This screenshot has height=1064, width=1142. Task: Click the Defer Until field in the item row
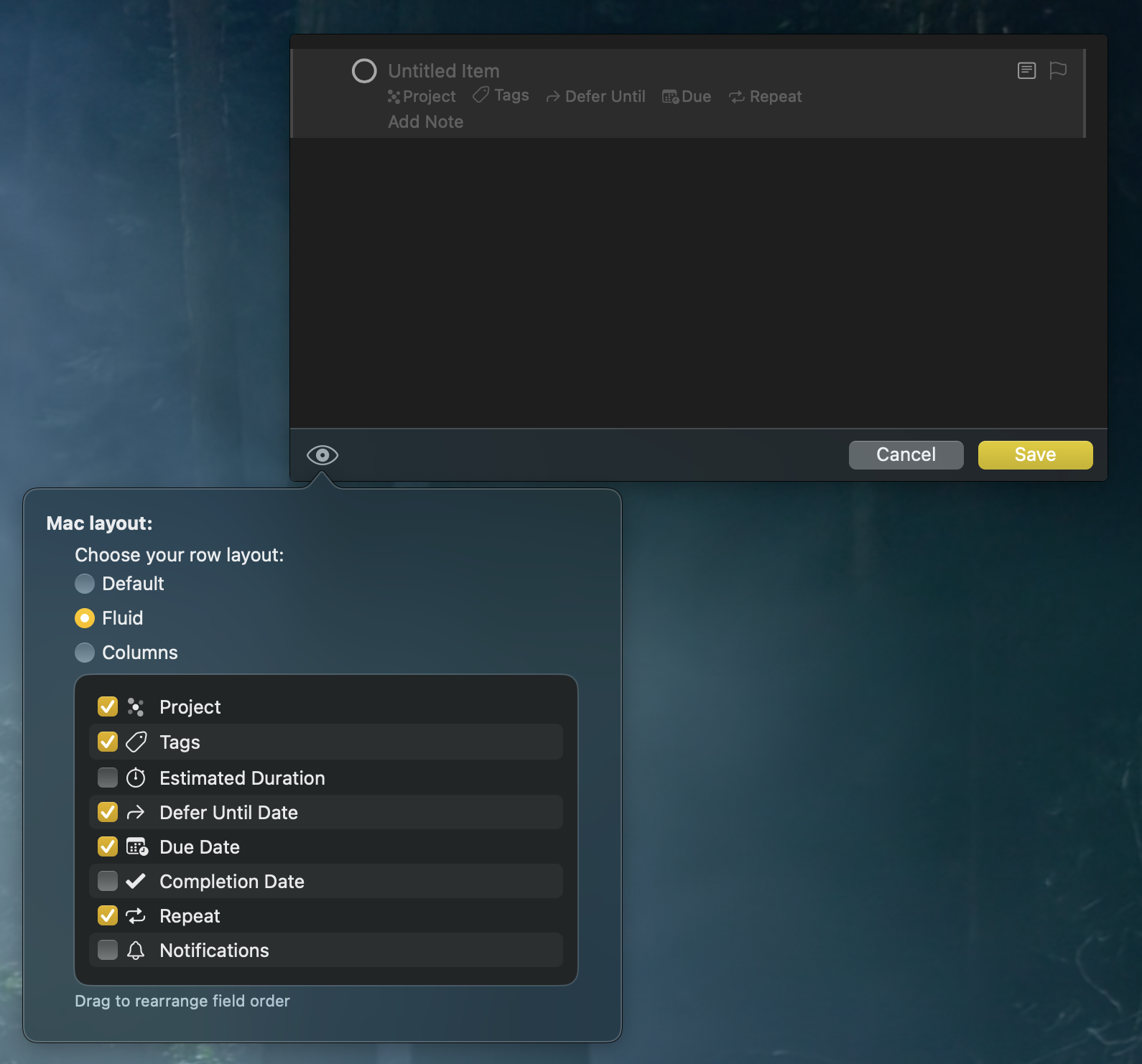tap(595, 96)
